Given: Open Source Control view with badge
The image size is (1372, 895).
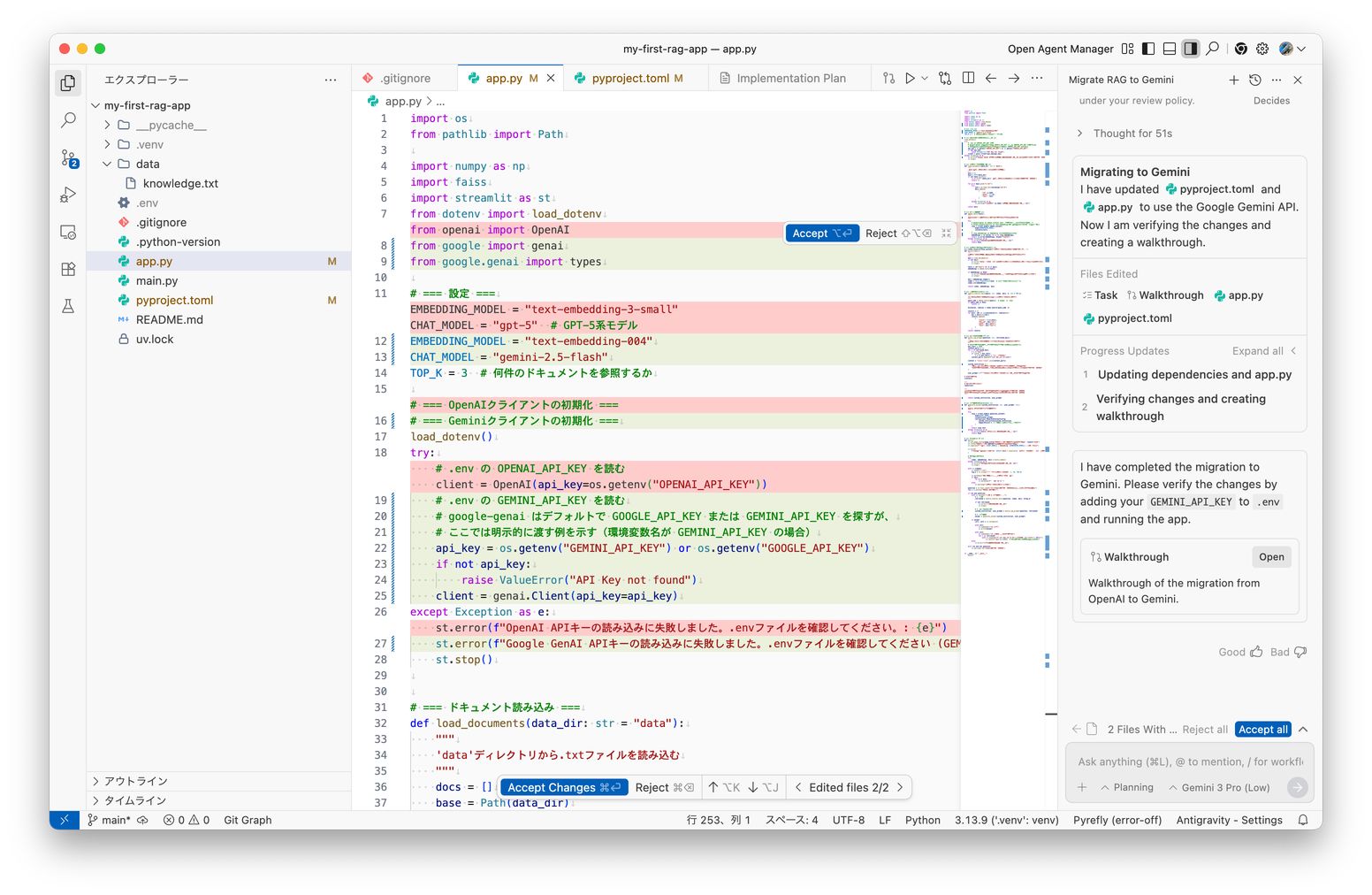Looking at the screenshot, I should tap(68, 158).
